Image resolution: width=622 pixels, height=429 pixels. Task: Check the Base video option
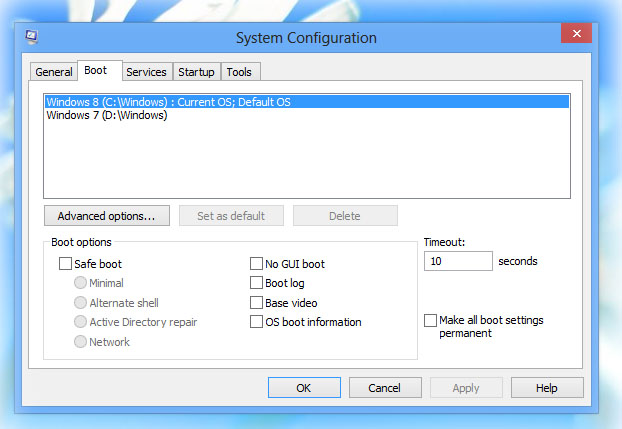[x=256, y=302]
